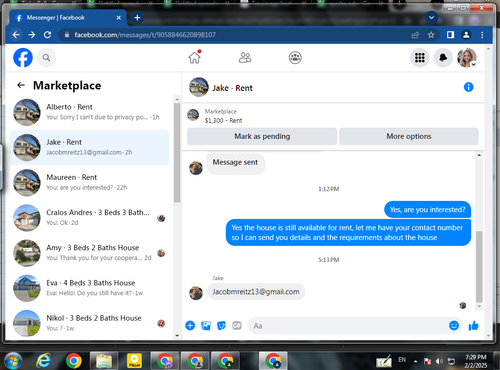Open emoji picker in message field
Image resolution: width=500 pixels, height=370 pixels.
point(454,325)
